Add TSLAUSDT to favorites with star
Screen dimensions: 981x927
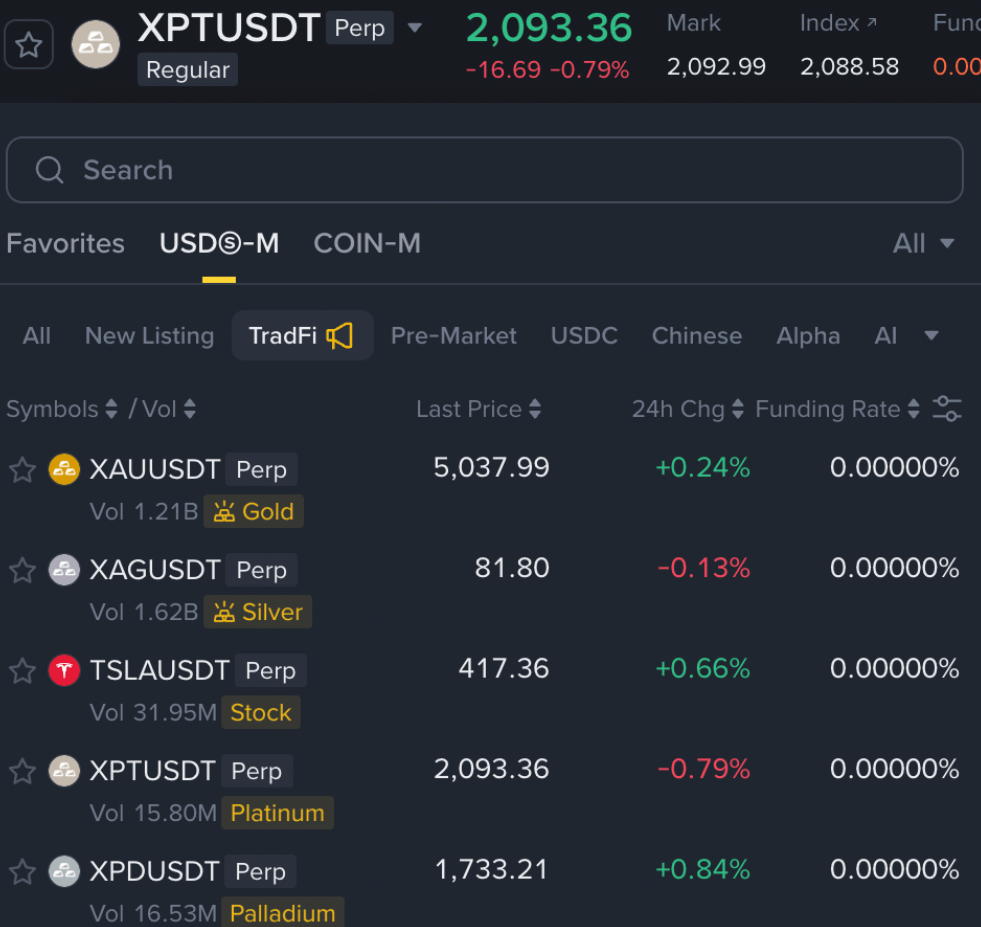pyautogui.click(x=22, y=671)
